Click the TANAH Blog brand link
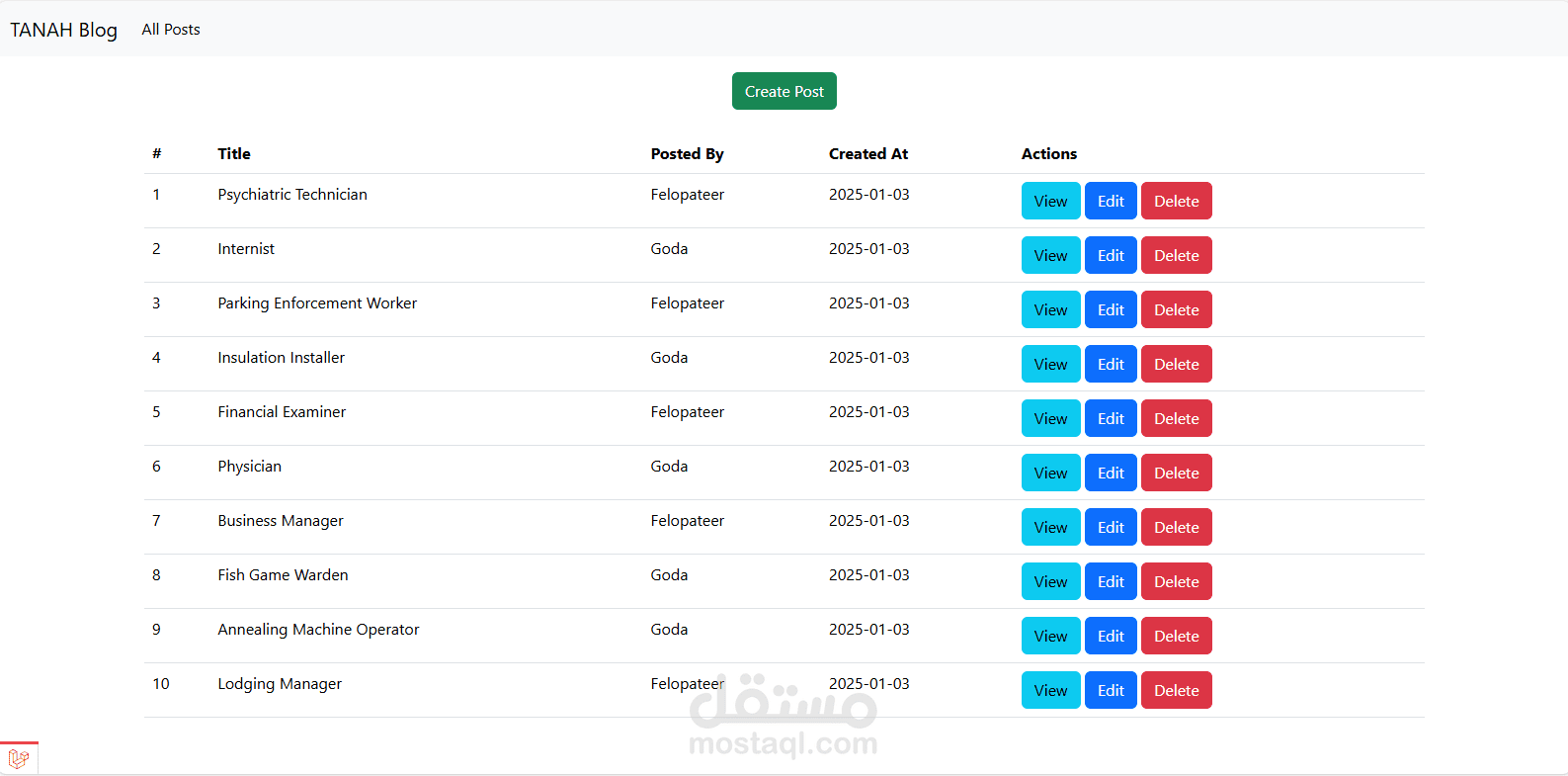1568x776 pixels. click(x=64, y=30)
